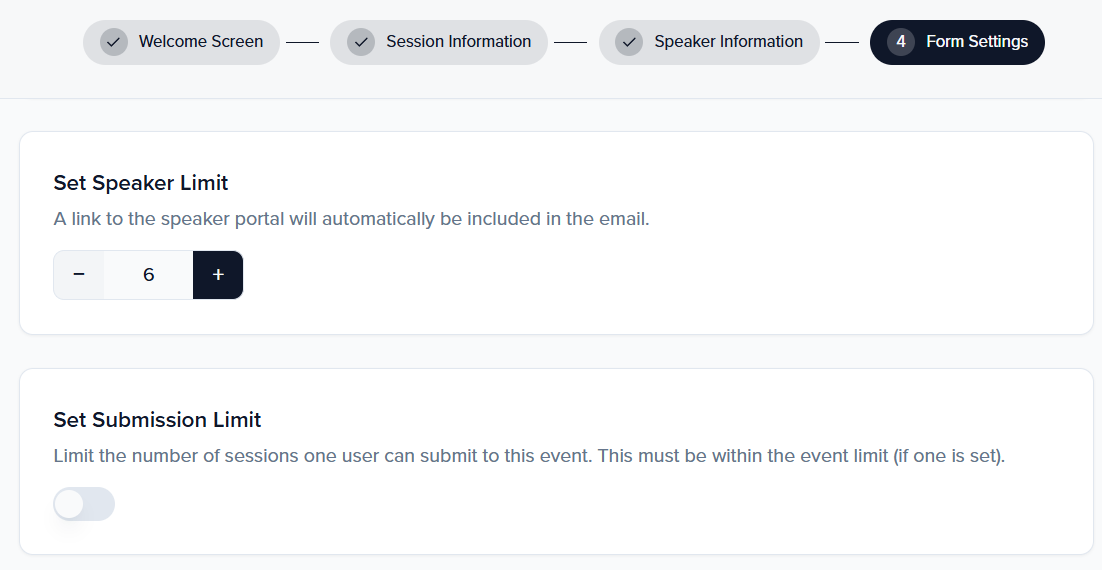Click the connector line before Form Settings
This screenshot has height=570, width=1102.
842,43
